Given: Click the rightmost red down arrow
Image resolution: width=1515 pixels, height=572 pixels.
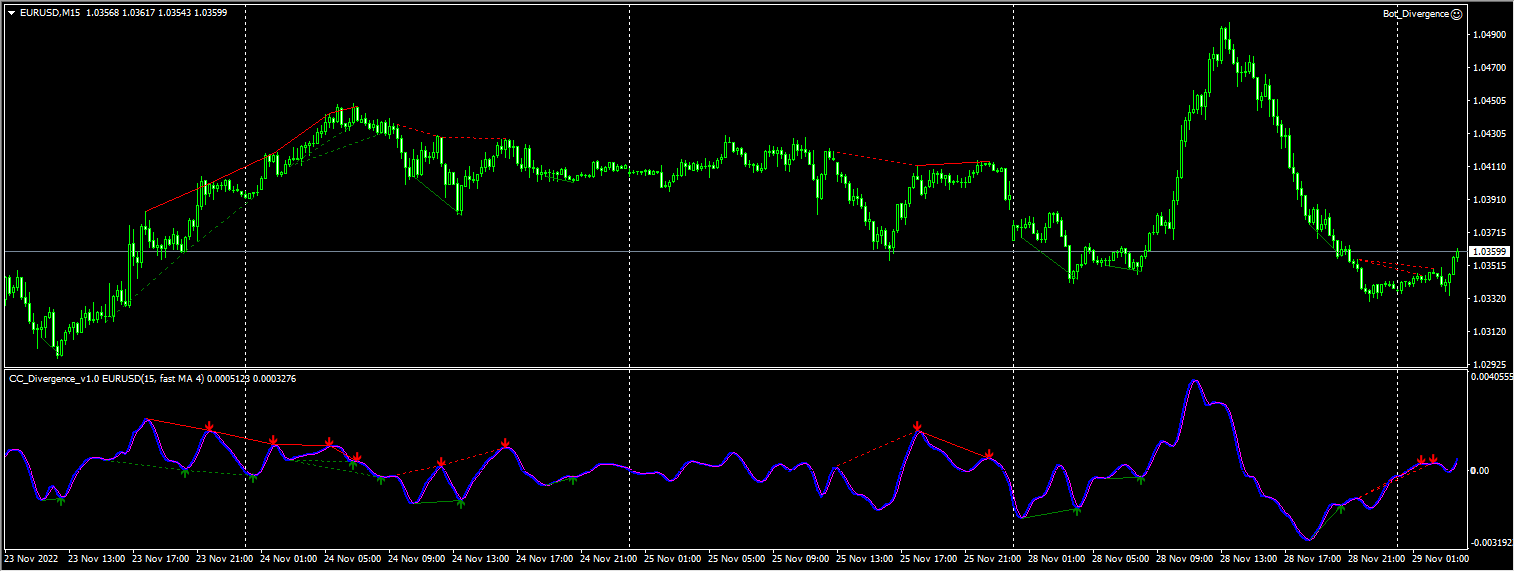Looking at the screenshot, I should click(x=1433, y=459).
